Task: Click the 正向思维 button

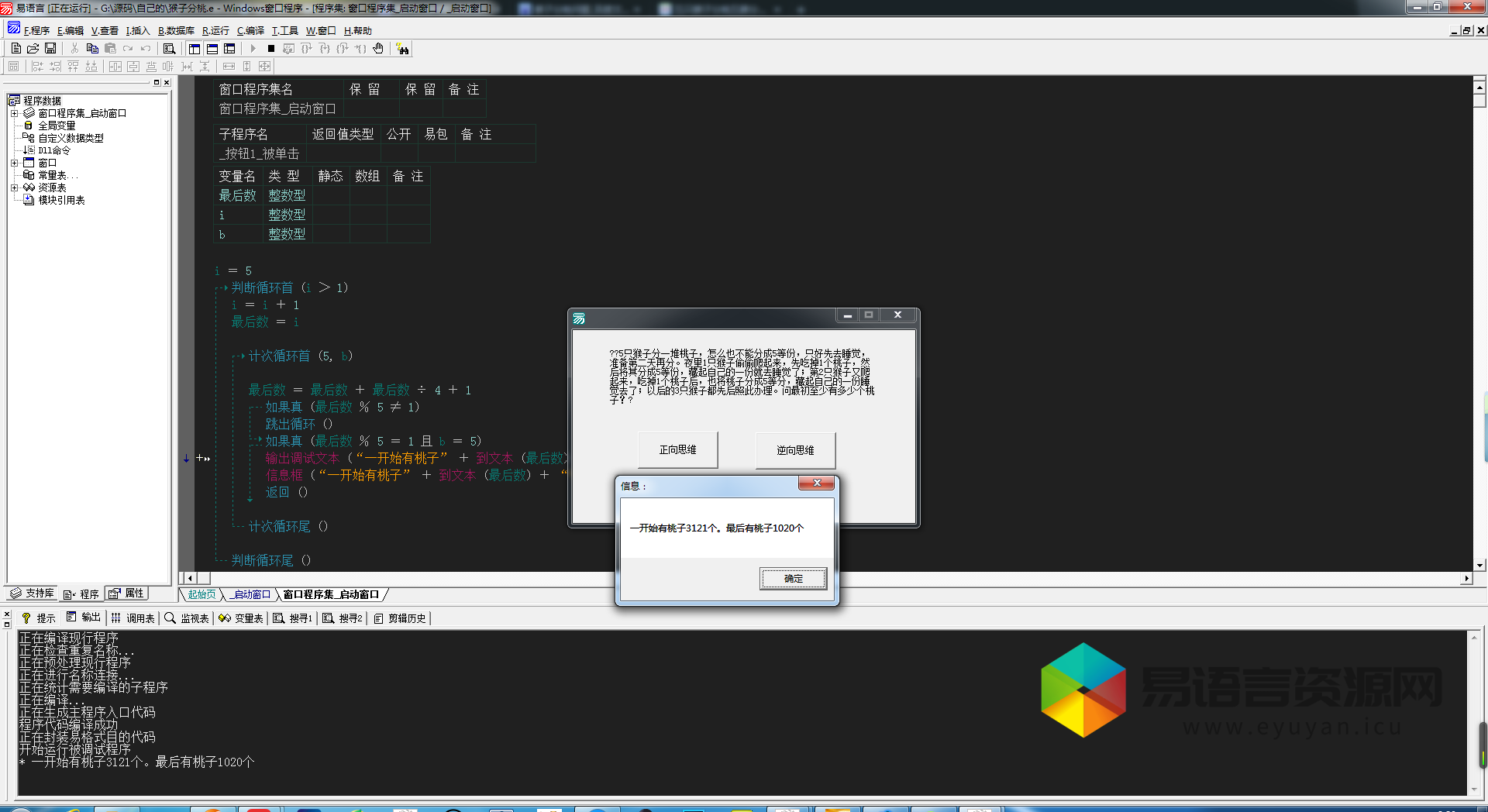Action: (677, 449)
